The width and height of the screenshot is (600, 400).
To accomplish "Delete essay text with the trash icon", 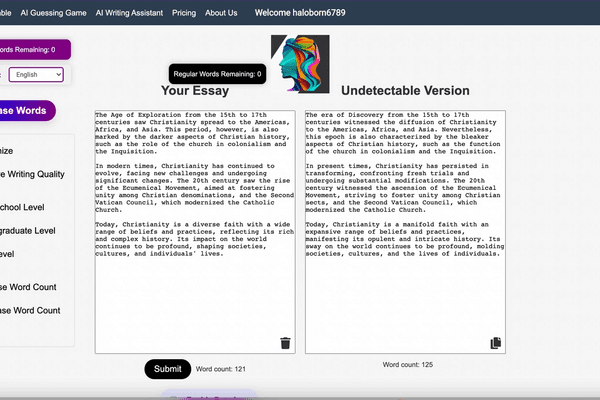I will pyautogui.click(x=285, y=343).
